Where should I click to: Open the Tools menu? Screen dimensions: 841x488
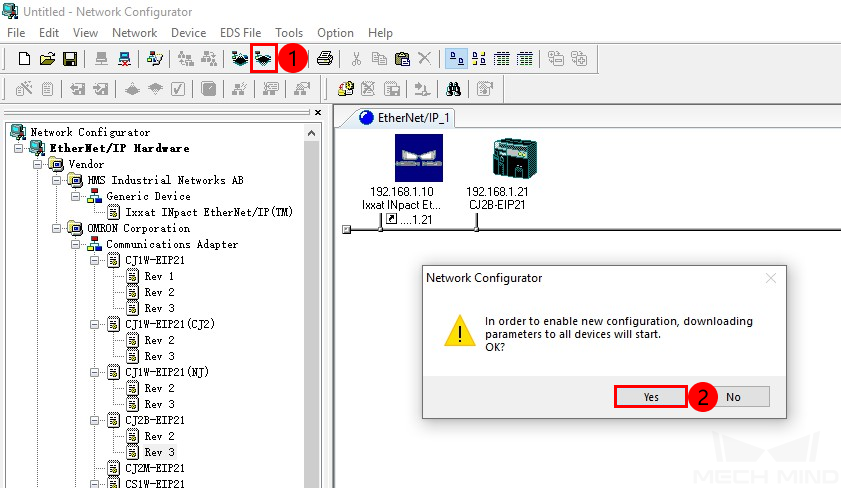(289, 33)
